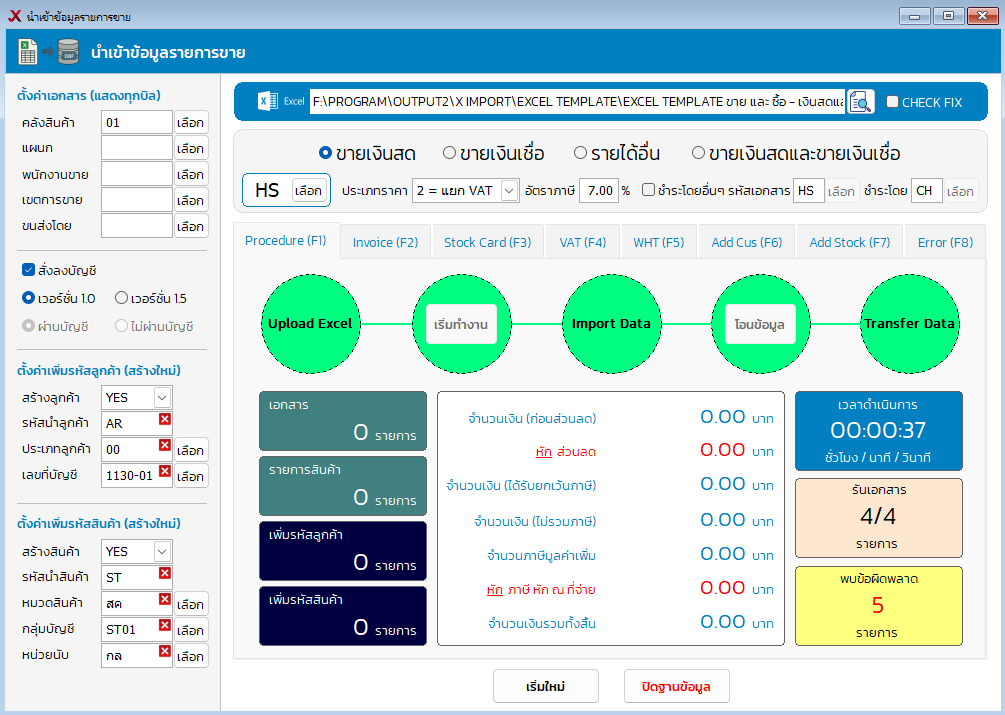Clear หน่วยนับ field with red X

165,651
